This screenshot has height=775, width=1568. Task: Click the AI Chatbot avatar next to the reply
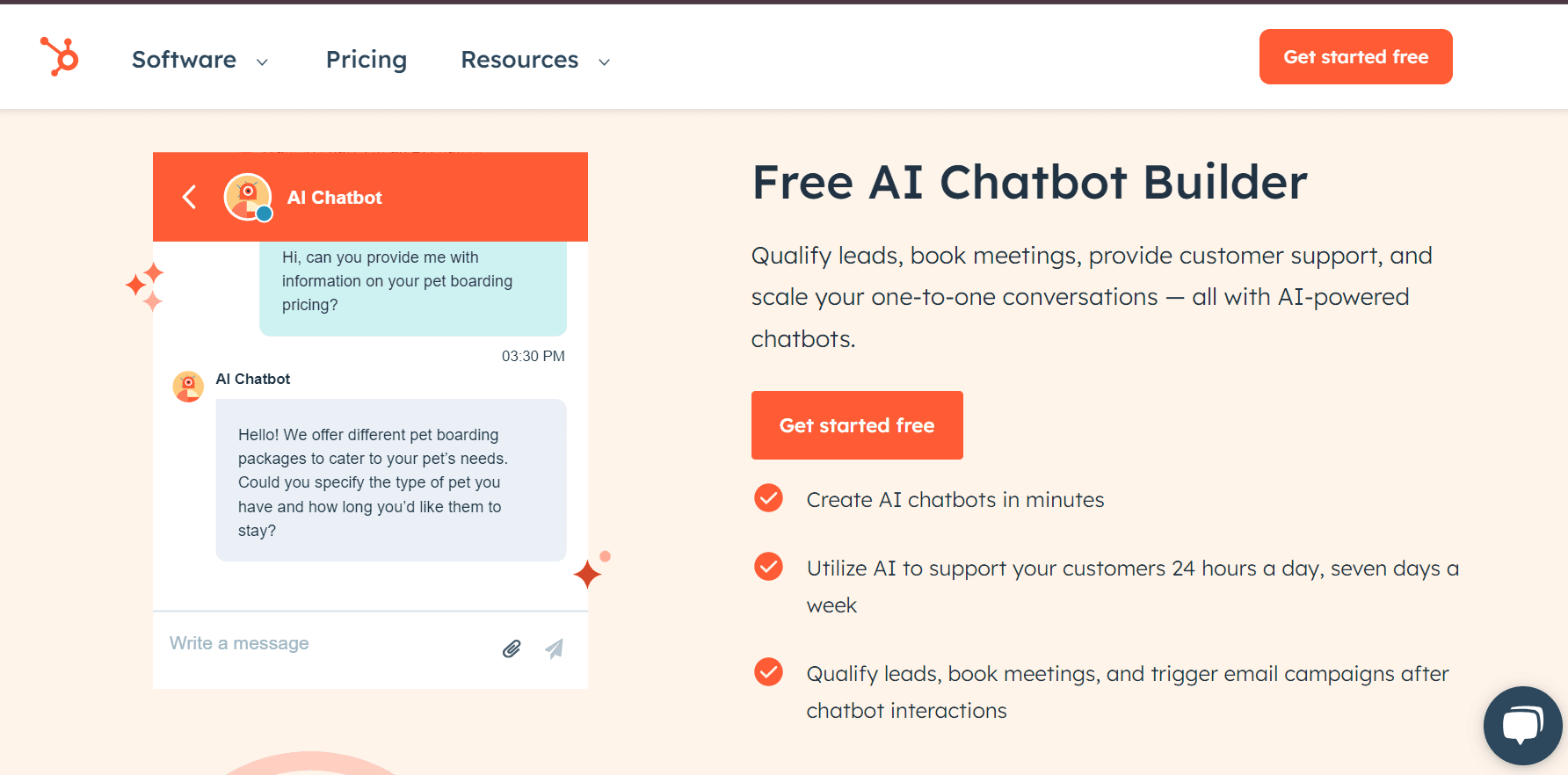[x=187, y=387]
